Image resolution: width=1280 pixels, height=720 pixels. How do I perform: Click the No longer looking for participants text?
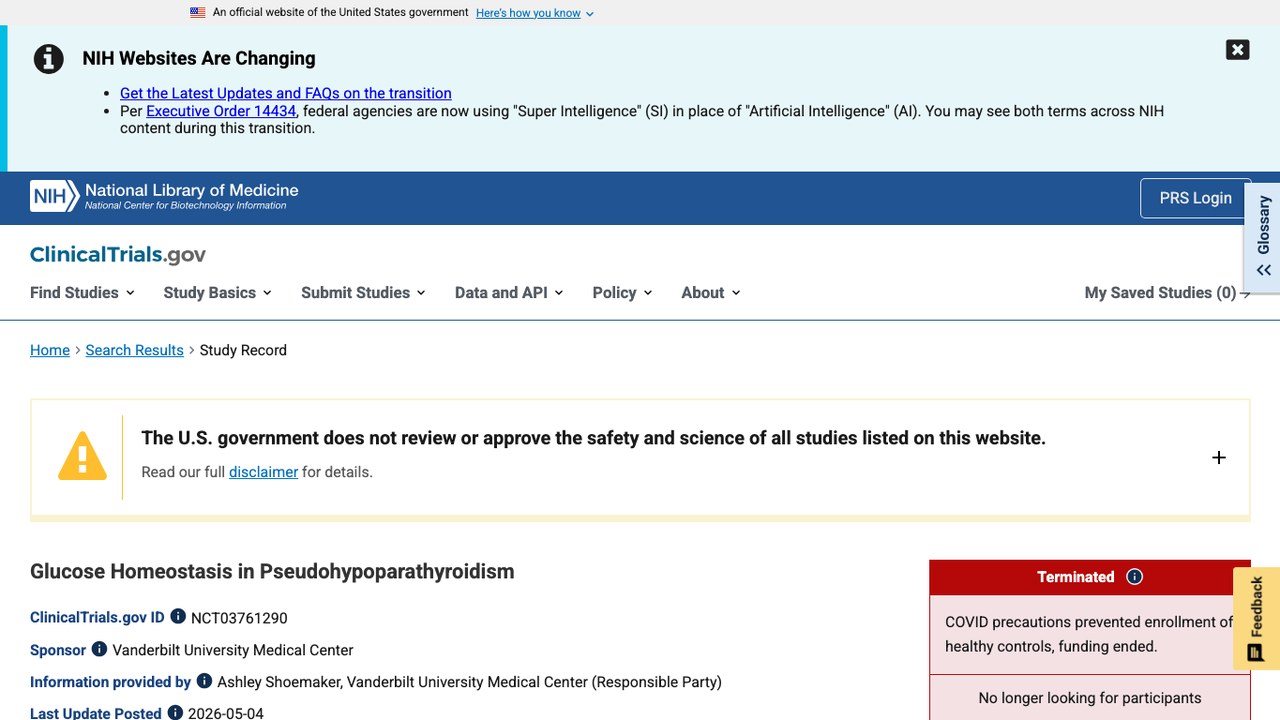coord(1090,698)
